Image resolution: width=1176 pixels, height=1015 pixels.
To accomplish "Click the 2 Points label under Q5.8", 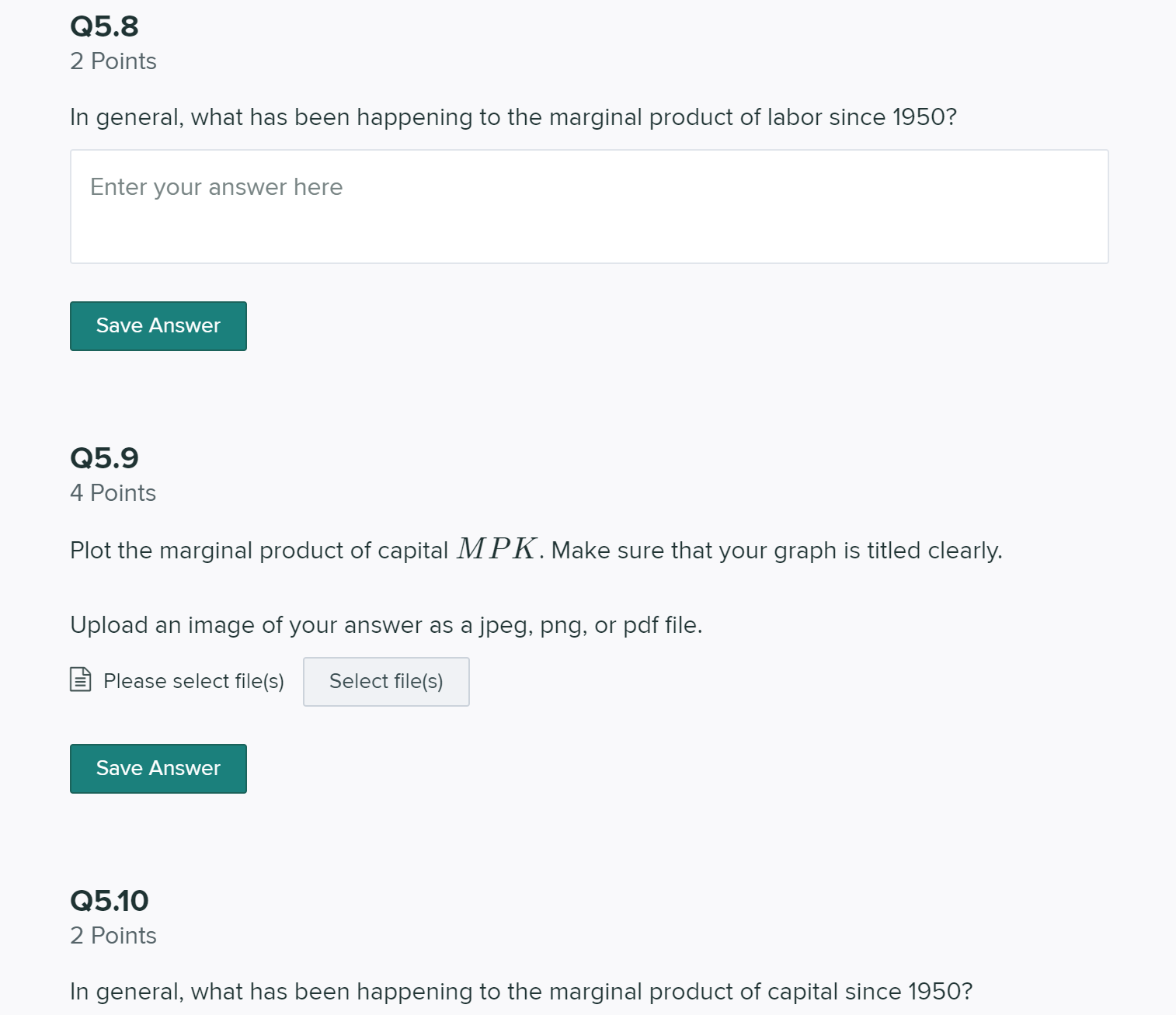I will pyautogui.click(x=113, y=61).
